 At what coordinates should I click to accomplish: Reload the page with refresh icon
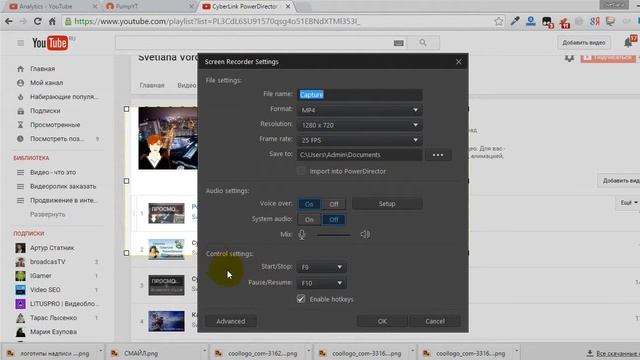point(37,21)
